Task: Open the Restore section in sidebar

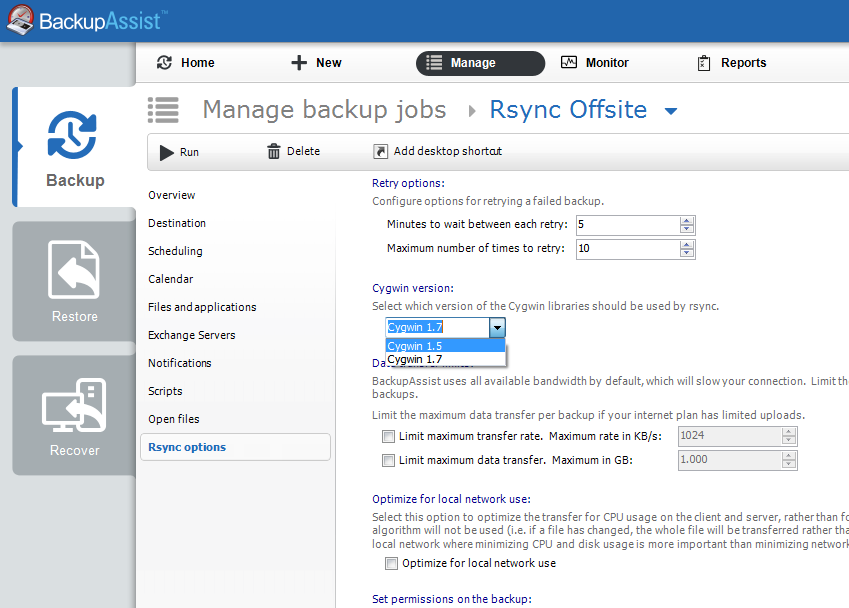Action: pyautogui.click(x=75, y=281)
